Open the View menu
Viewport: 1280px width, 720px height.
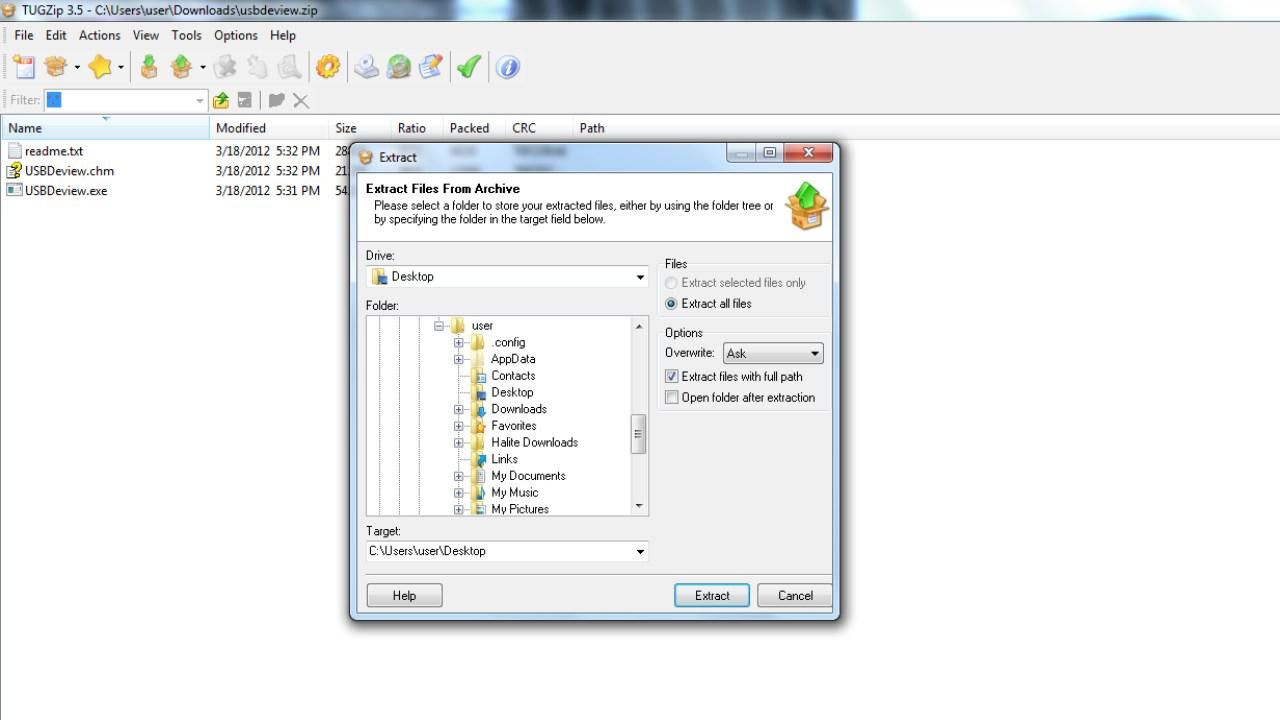point(146,35)
